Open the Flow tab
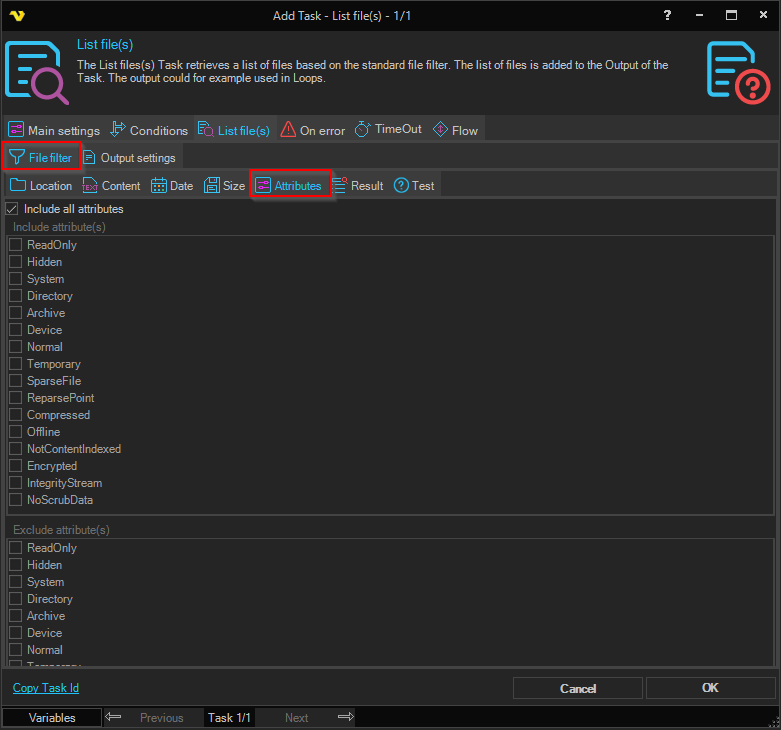The height and width of the screenshot is (730, 781). click(455, 130)
